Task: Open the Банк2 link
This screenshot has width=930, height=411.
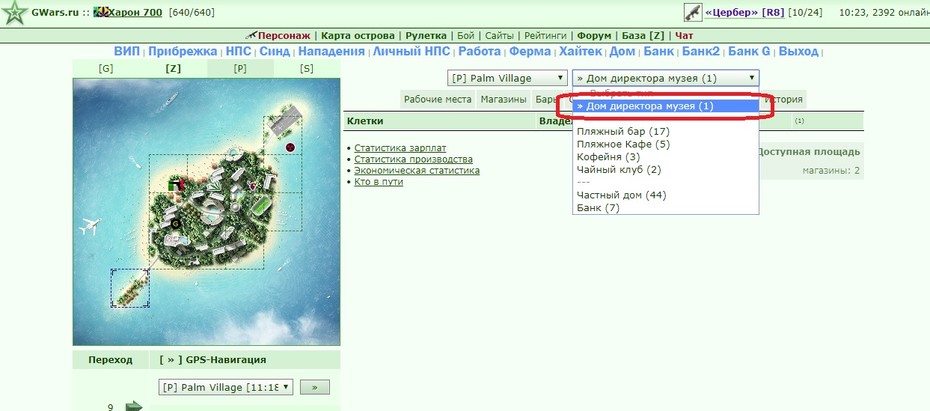Action: 700,52
